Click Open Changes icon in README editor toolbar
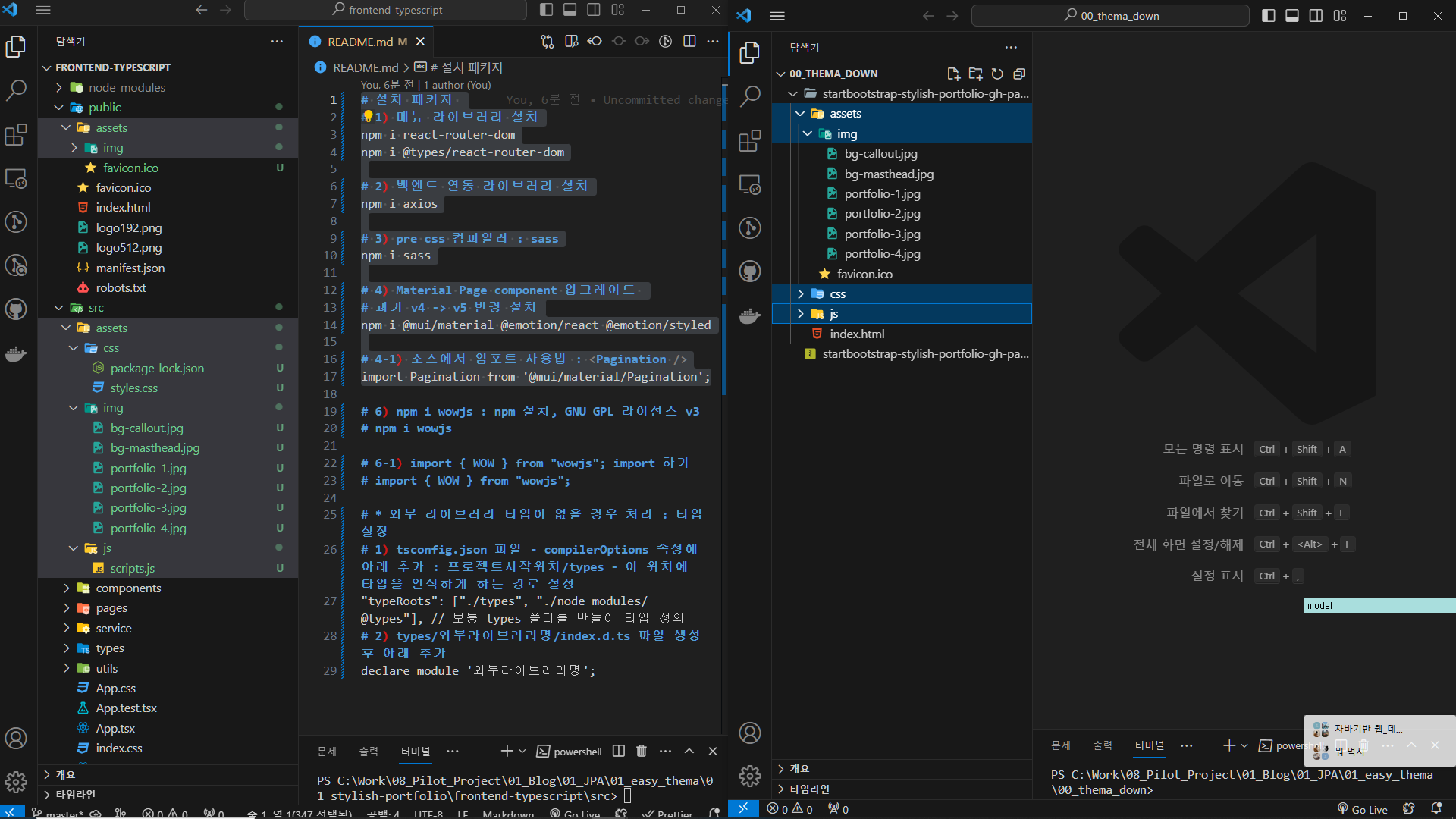This screenshot has height=819, width=1456. [547, 42]
